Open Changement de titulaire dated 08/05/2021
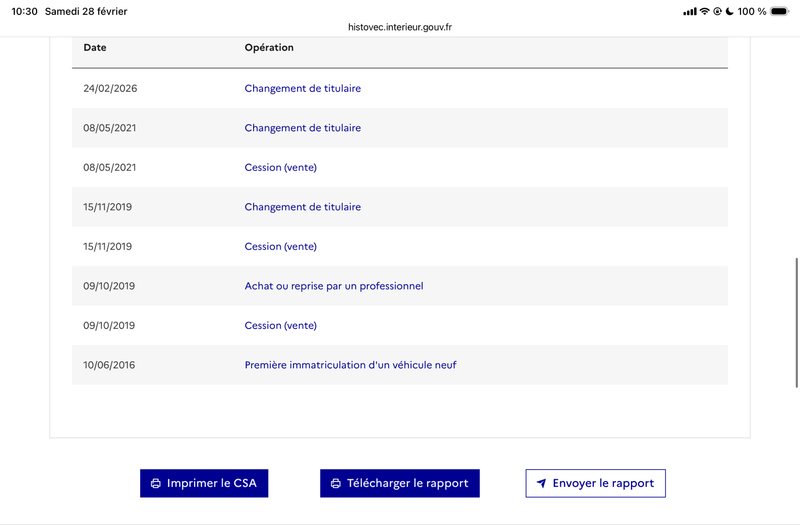800x525 pixels. [303, 128]
